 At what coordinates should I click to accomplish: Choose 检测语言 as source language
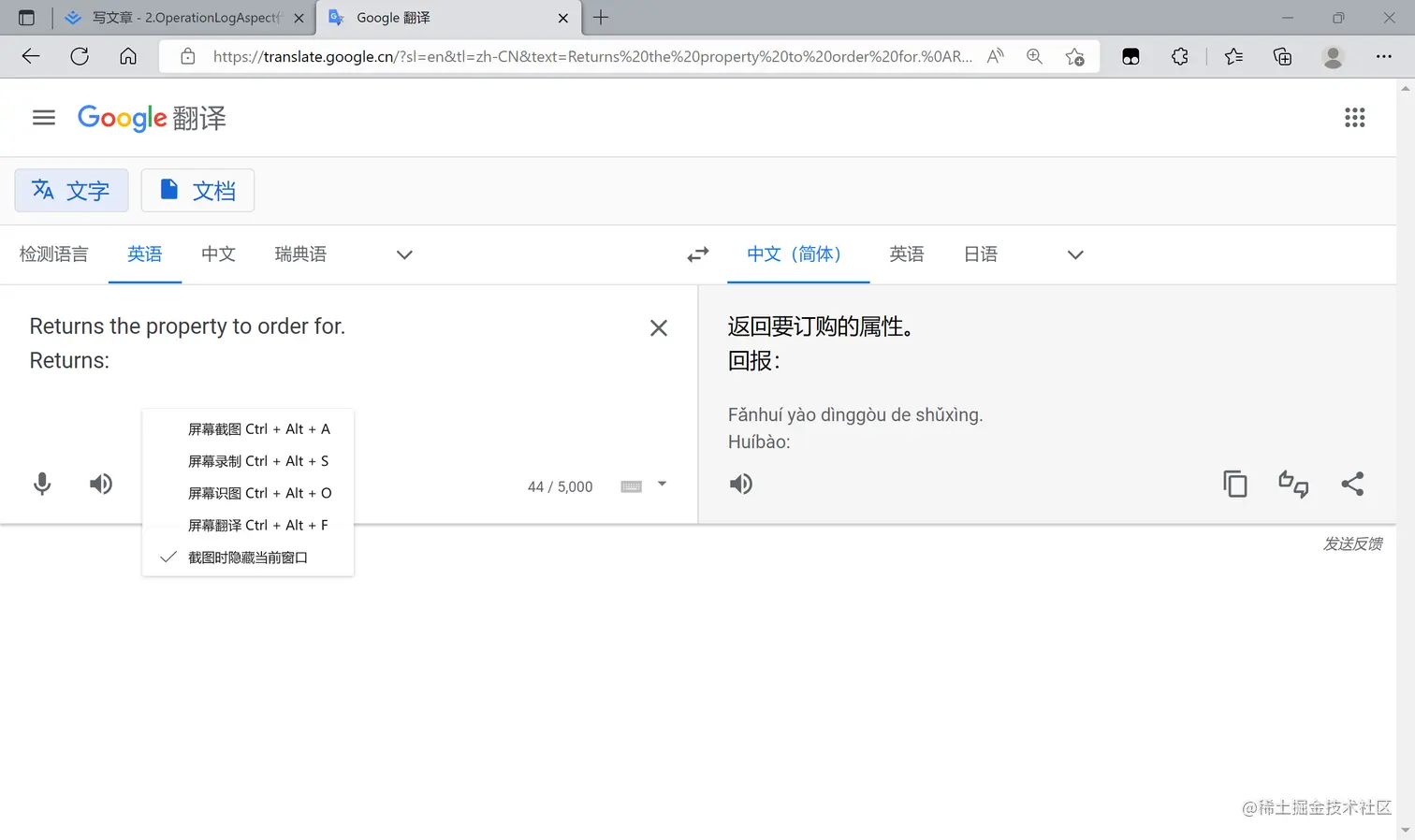(53, 254)
